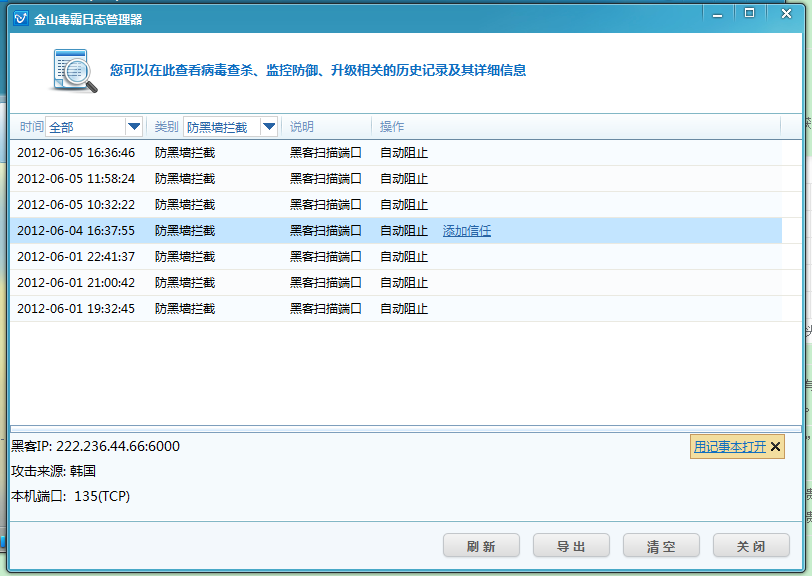The width and height of the screenshot is (812, 576).
Task: Select log entry 2012-06-04 16:37:55
Action: click(396, 231)
